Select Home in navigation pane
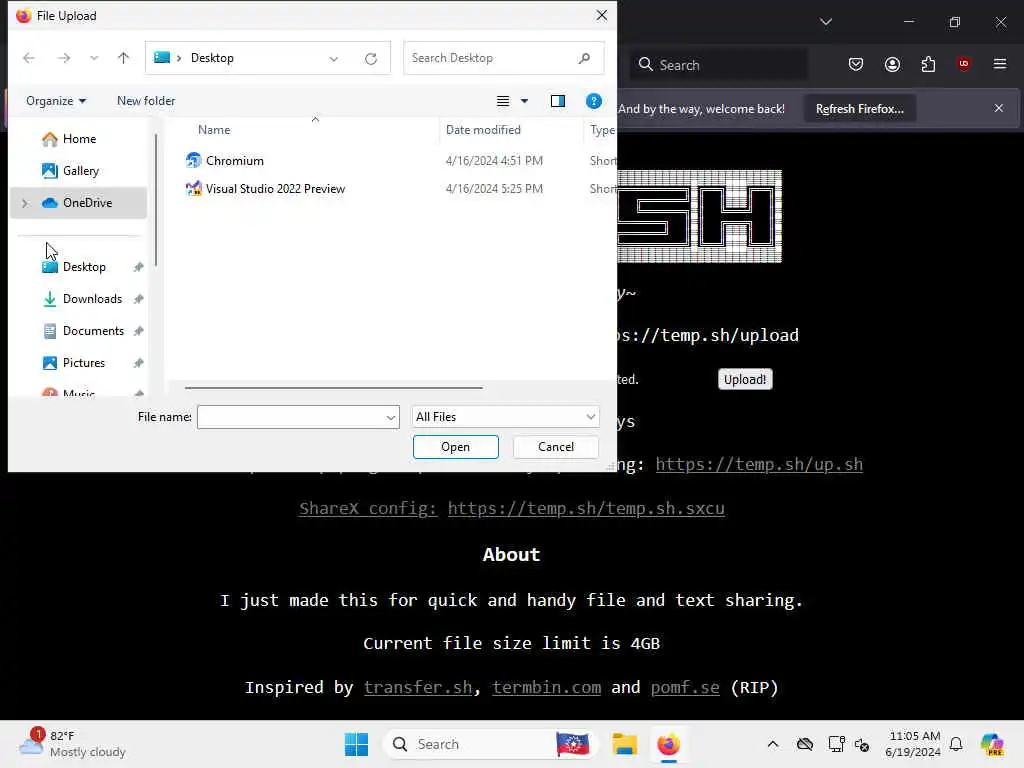This screenshot has width=1024, height=768. 79,138
